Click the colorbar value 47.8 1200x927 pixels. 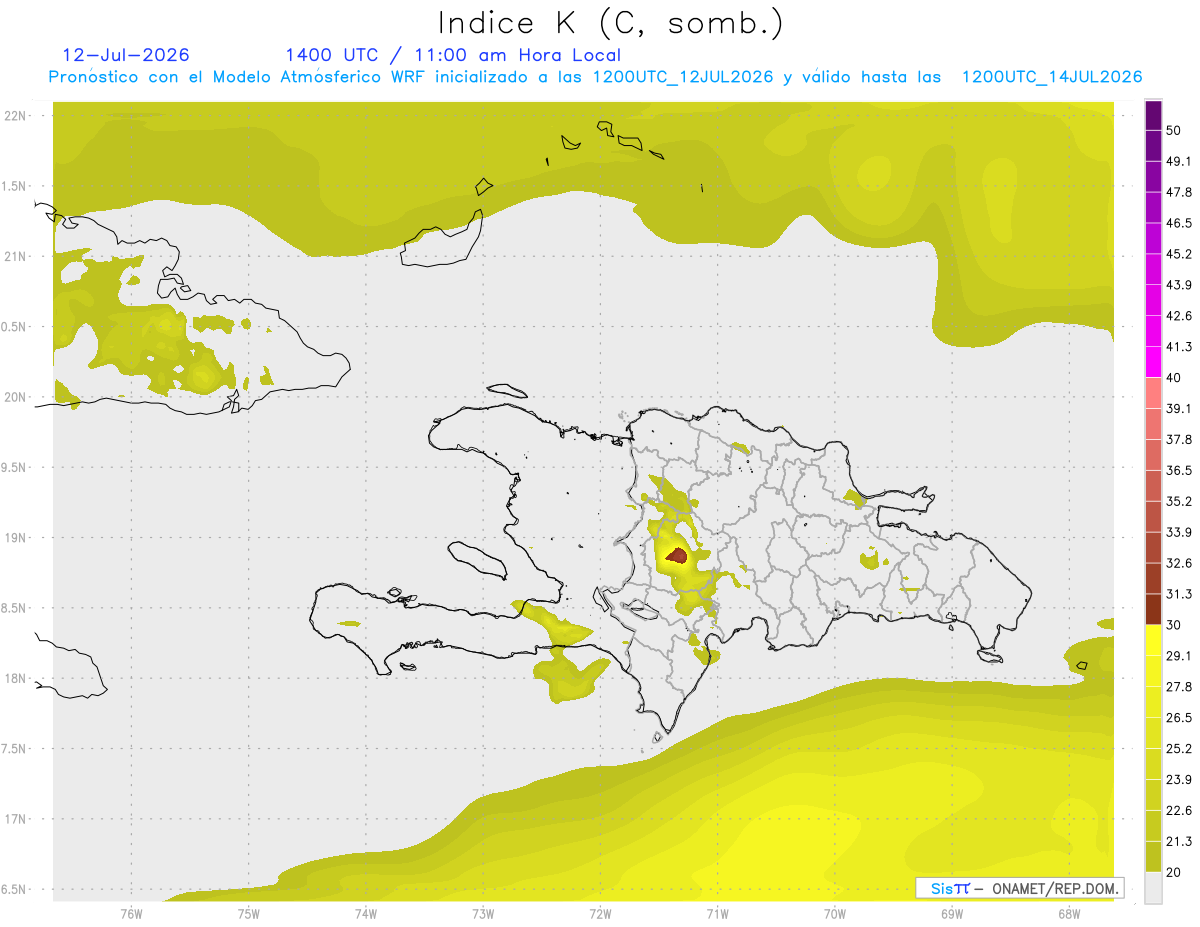(x=1179, y=192)
